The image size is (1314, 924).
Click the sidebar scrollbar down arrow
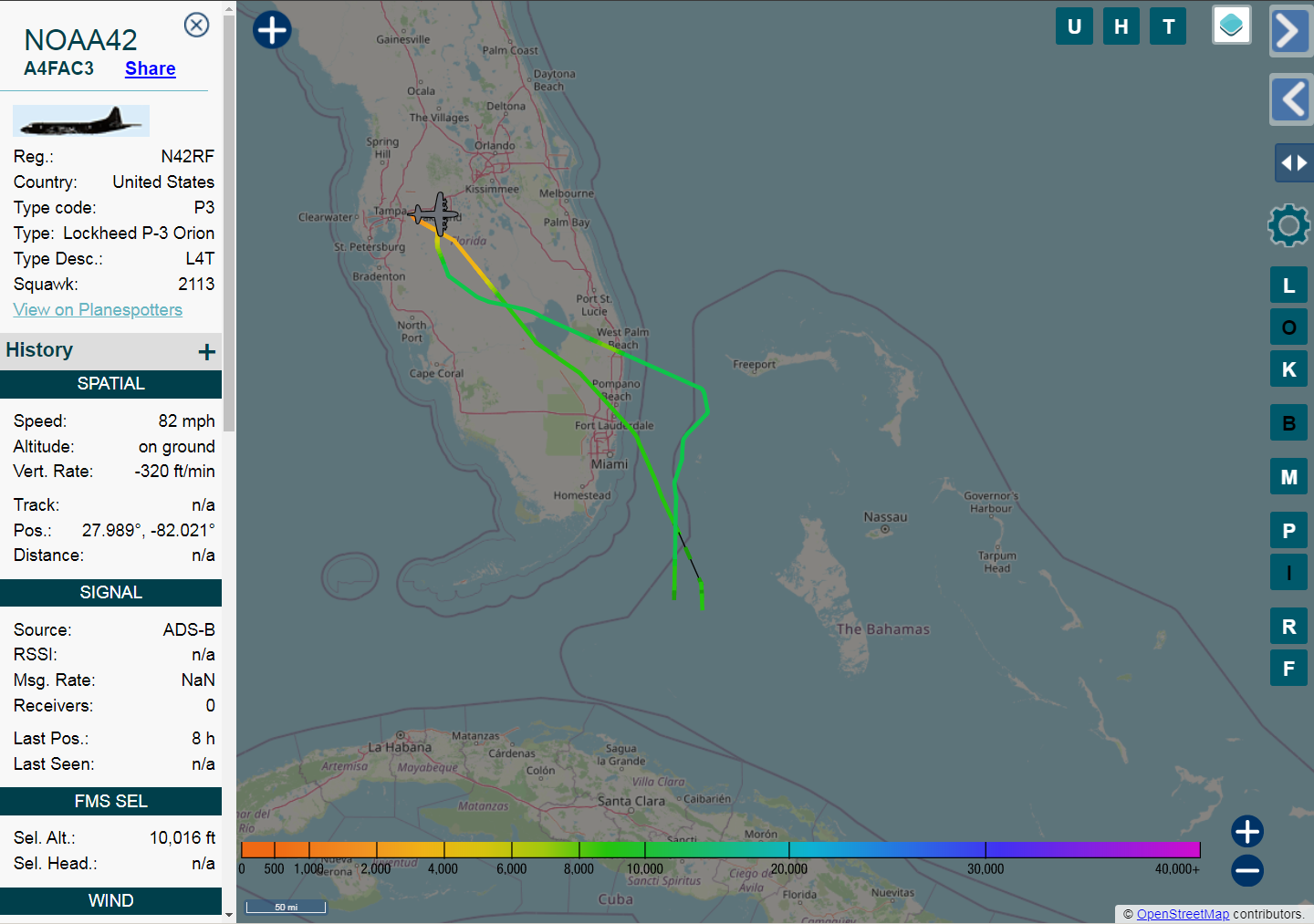click(229, 915)
